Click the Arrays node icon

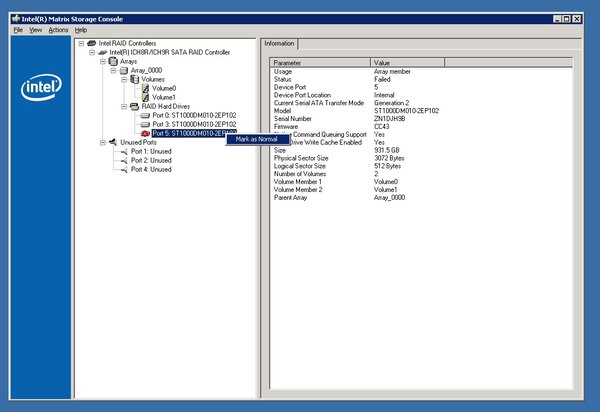point(113,61)
